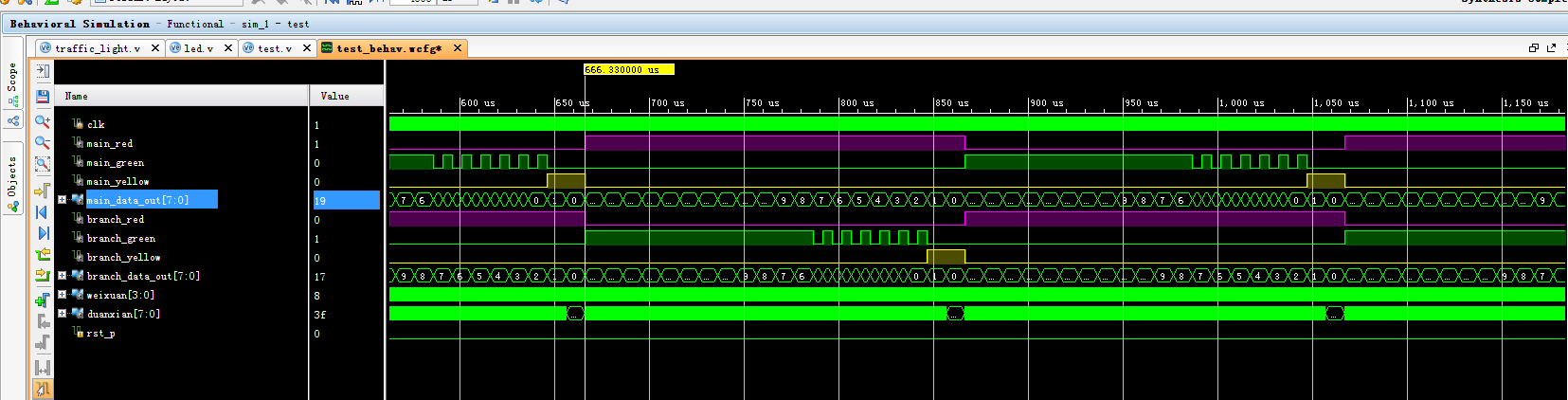Click the arrow-to-bar icon above Save
The height and width of the screenshot is (400, 1568).
[43, 71]
